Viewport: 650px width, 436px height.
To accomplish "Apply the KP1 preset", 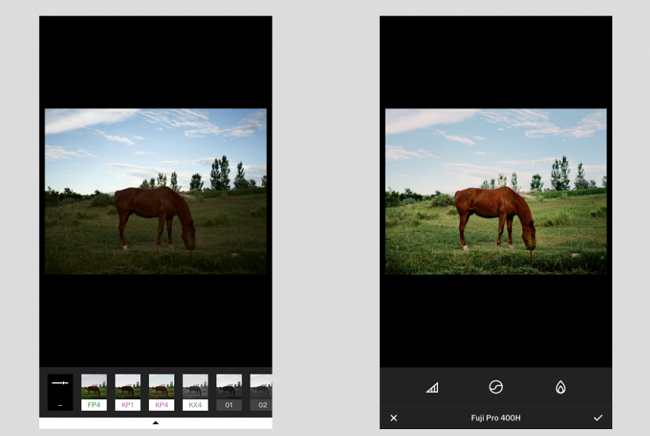I will click(x=128, y=392).
